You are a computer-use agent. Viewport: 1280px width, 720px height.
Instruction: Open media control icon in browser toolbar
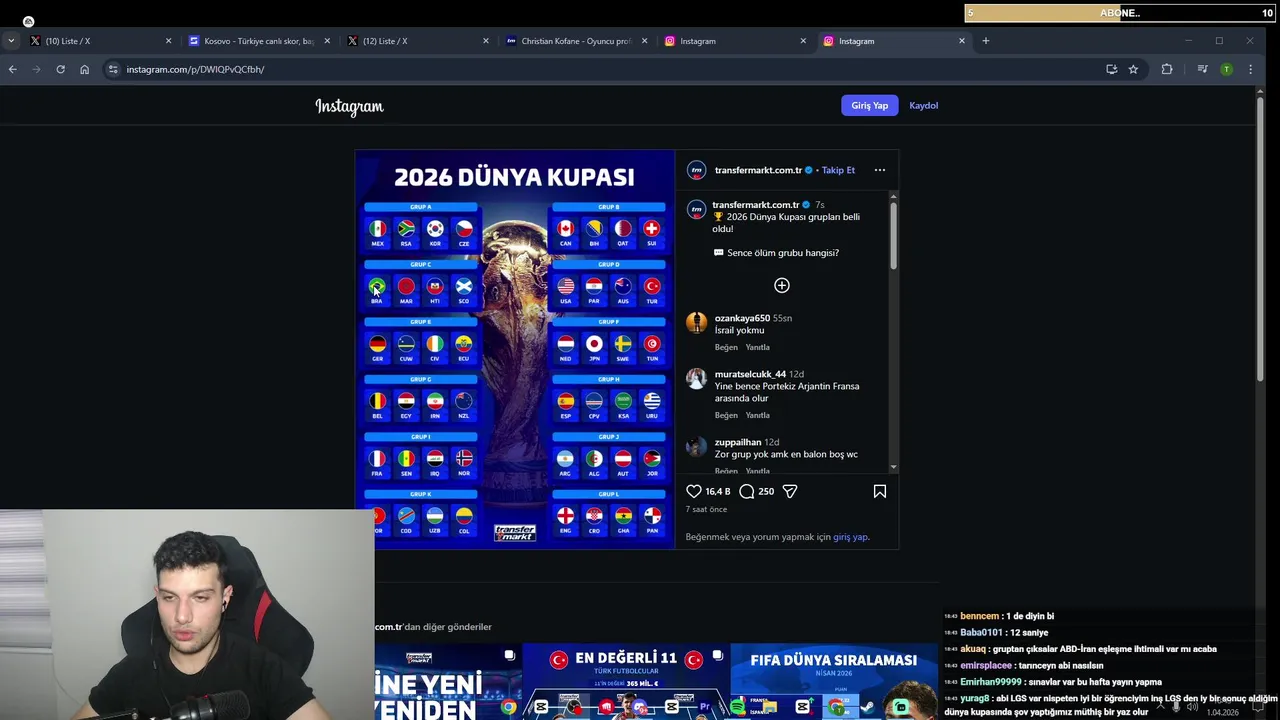[x=1202, y=69]
